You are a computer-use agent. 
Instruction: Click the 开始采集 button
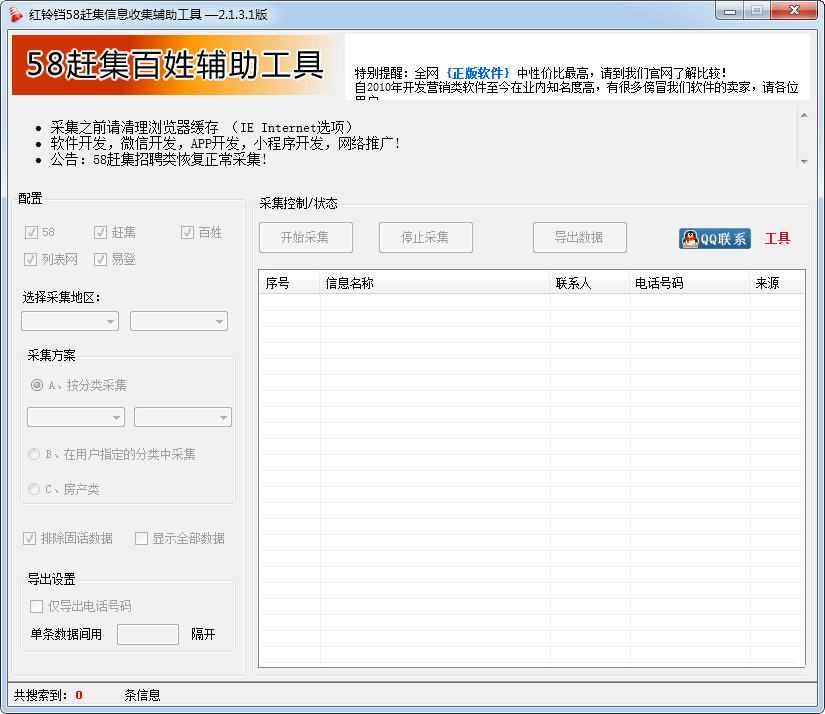tap(306, 237)
